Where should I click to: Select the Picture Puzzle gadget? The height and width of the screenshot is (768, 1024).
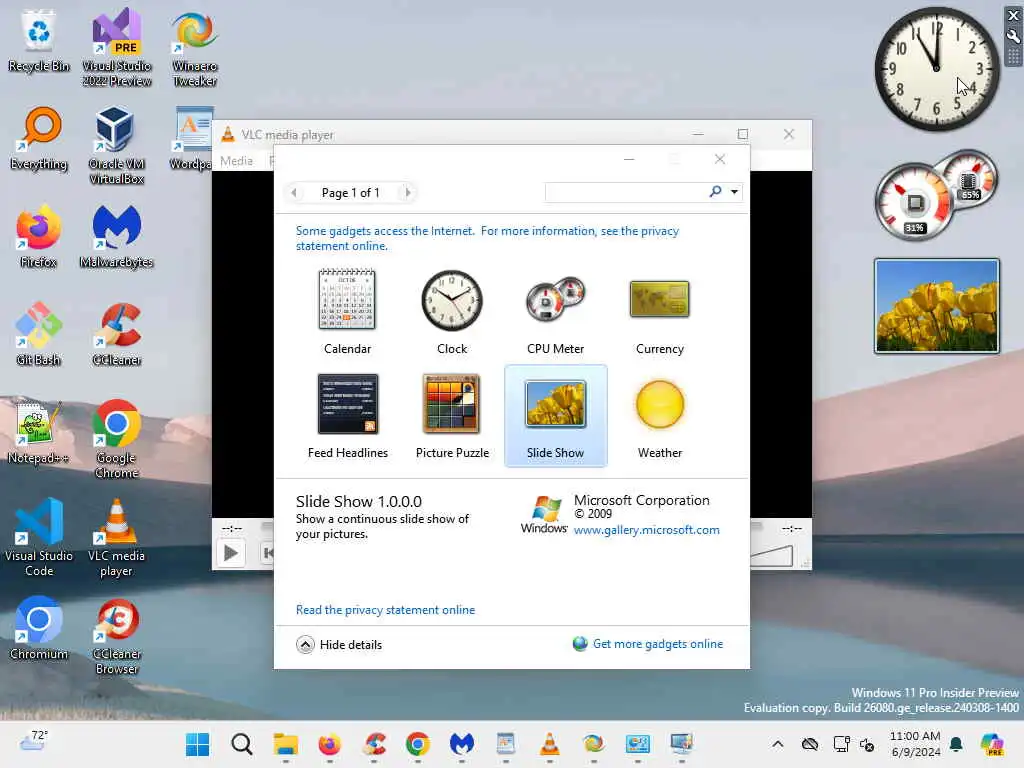point(452,415)
